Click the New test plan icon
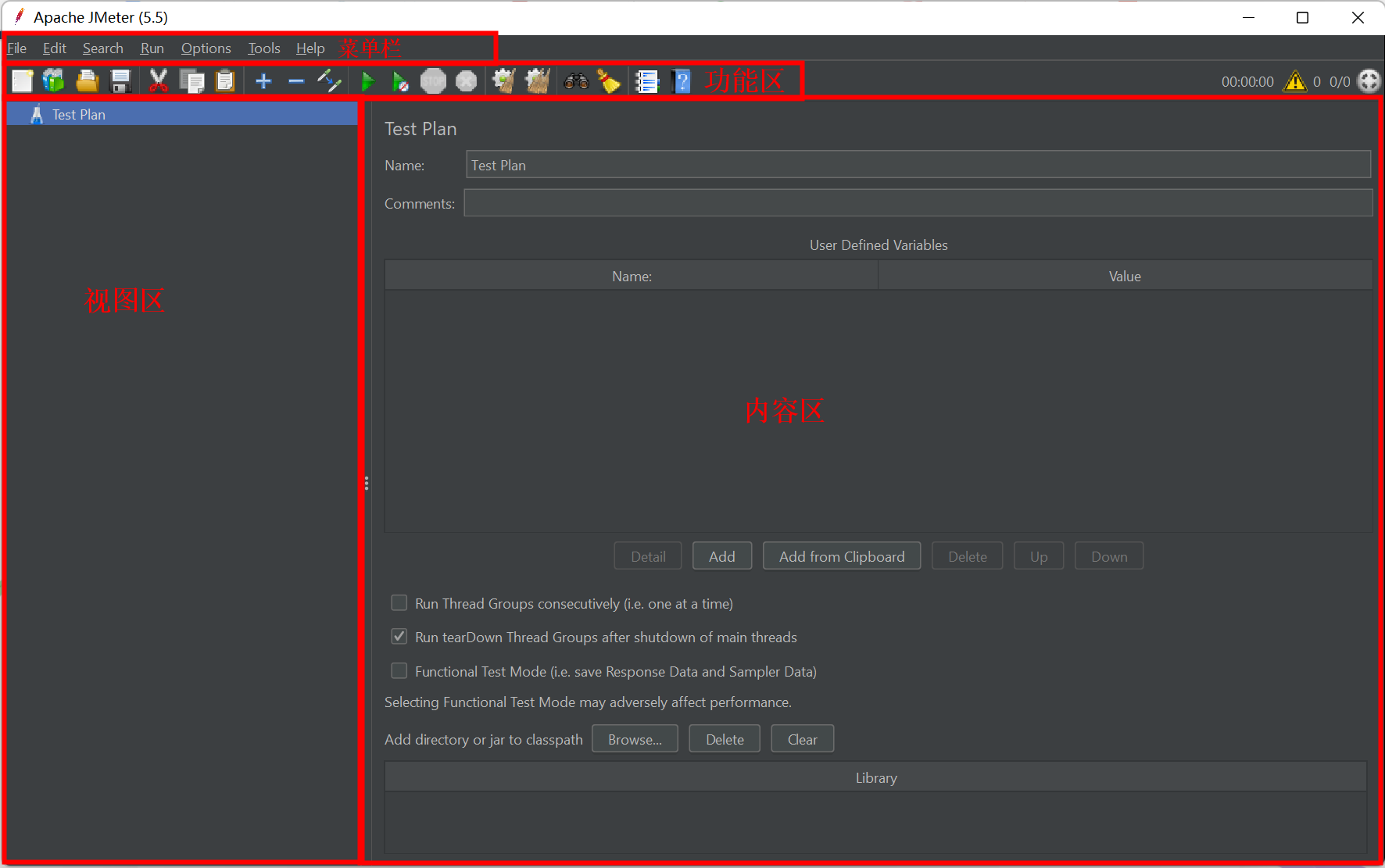Image resolution: width=1385 pixels, height=868 pixels. (22, 80)
